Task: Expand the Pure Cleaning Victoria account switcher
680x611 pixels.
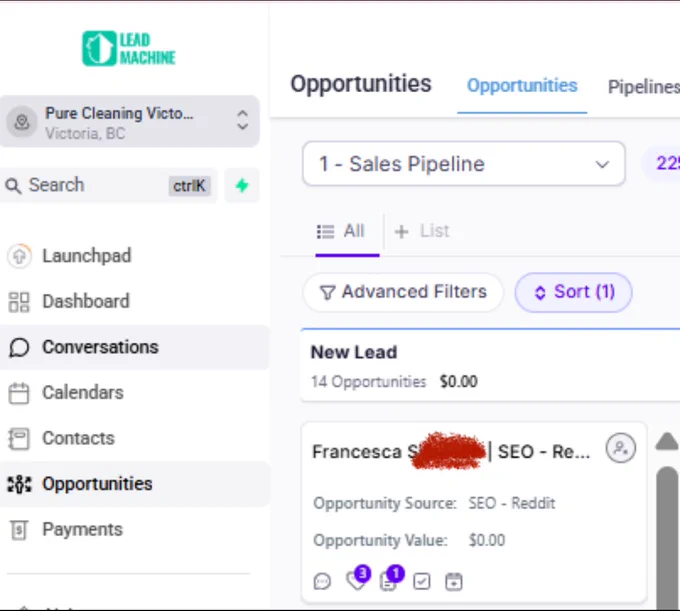Action: pyautogui.click(x=129, y=121)
